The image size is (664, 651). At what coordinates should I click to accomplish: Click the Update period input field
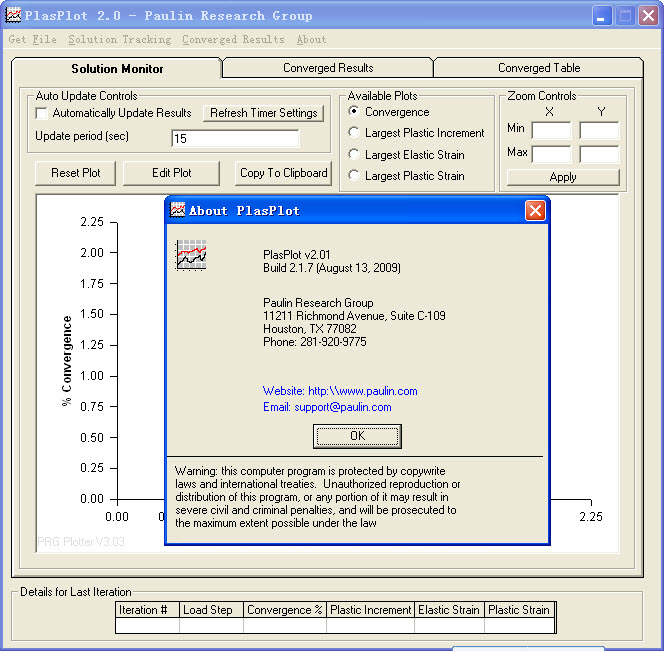pyautogui.click(x=235, y=139)
